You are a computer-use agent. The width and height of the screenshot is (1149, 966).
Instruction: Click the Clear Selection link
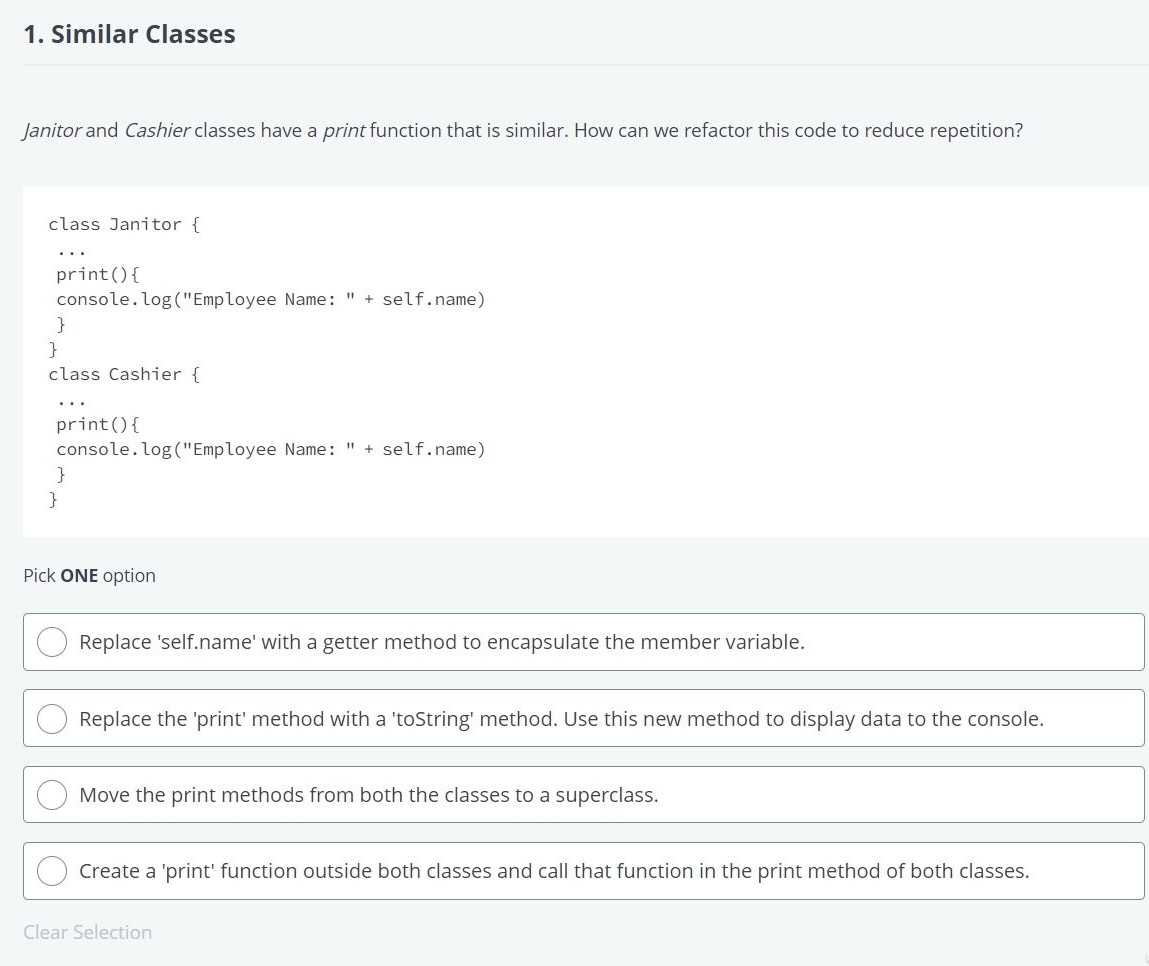coord(88,932)
